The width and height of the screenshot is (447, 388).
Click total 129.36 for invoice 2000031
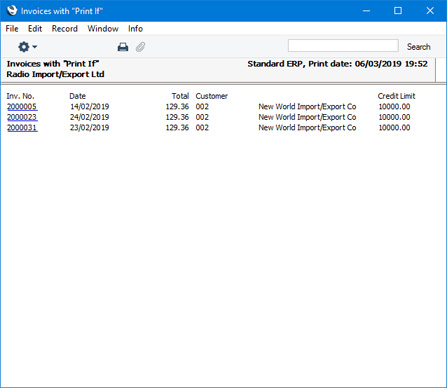[177, 127]
